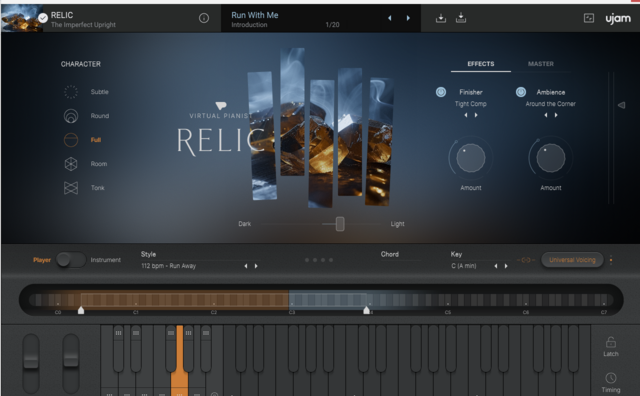The image size is (640, 396).
Task: Select previous Key with left arrow
Action: click(x=496, y=266)
